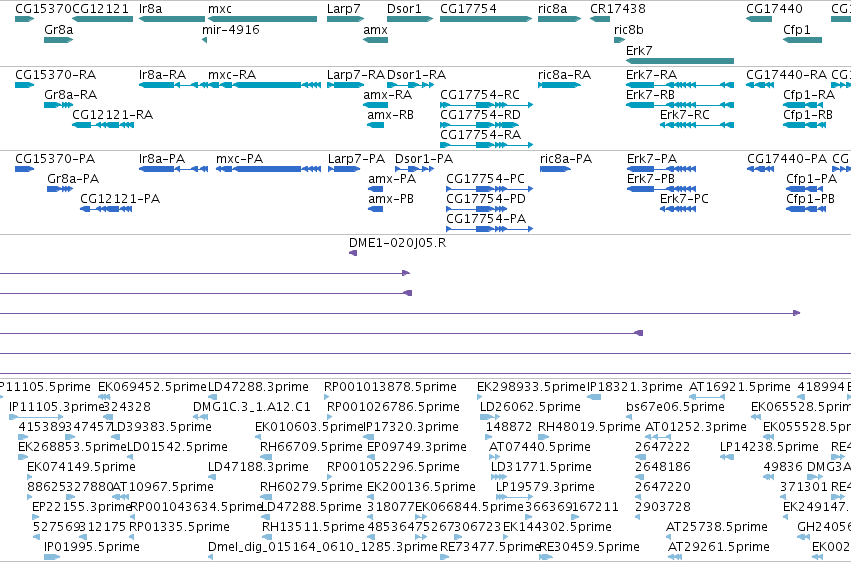Image resolution: width=851 pixels, height=562 pixels.
Task: Open the Erk7-RA transcript label
Action: 651,75
